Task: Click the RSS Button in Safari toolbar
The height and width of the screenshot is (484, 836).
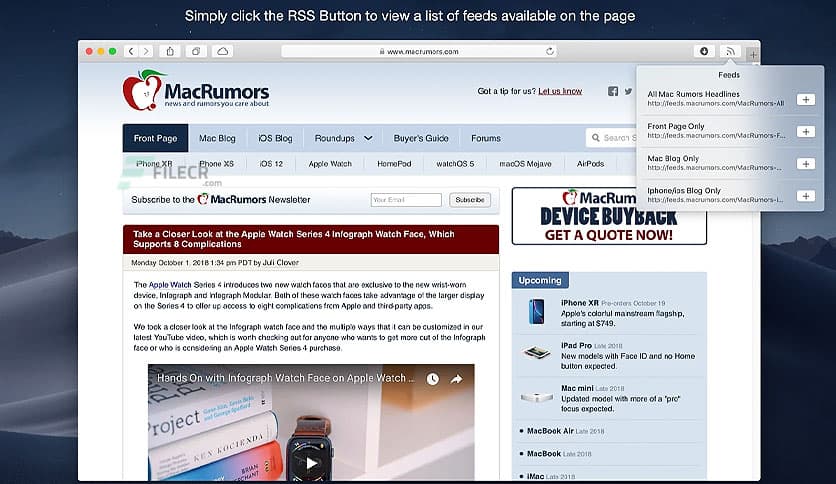Action: 730,51
